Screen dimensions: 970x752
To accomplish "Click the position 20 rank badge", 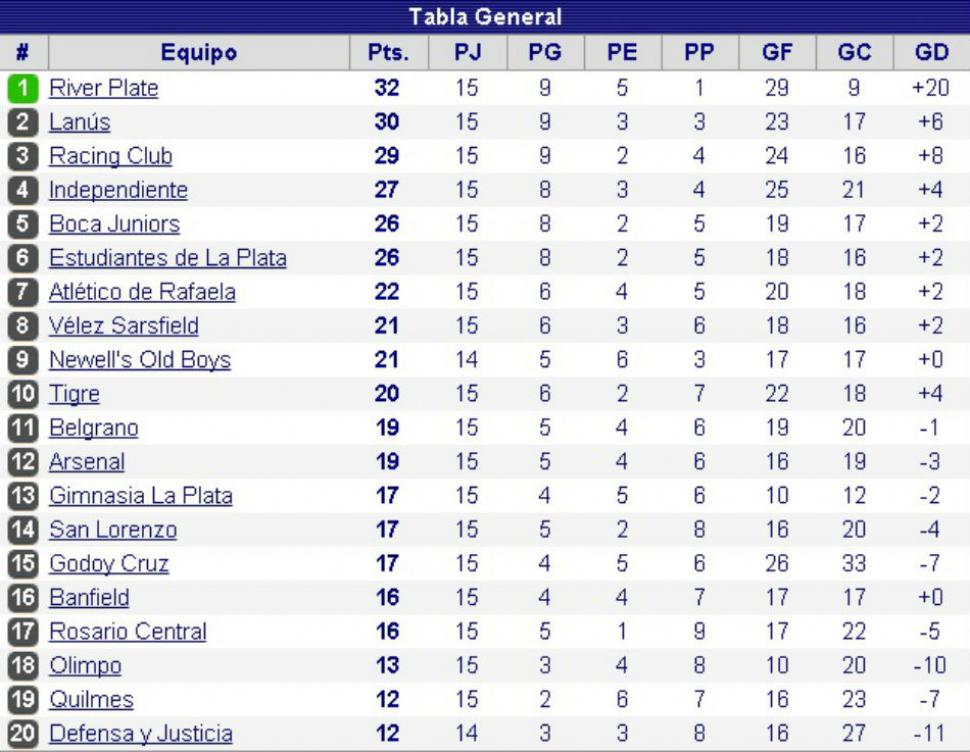I will click(23, 733).
